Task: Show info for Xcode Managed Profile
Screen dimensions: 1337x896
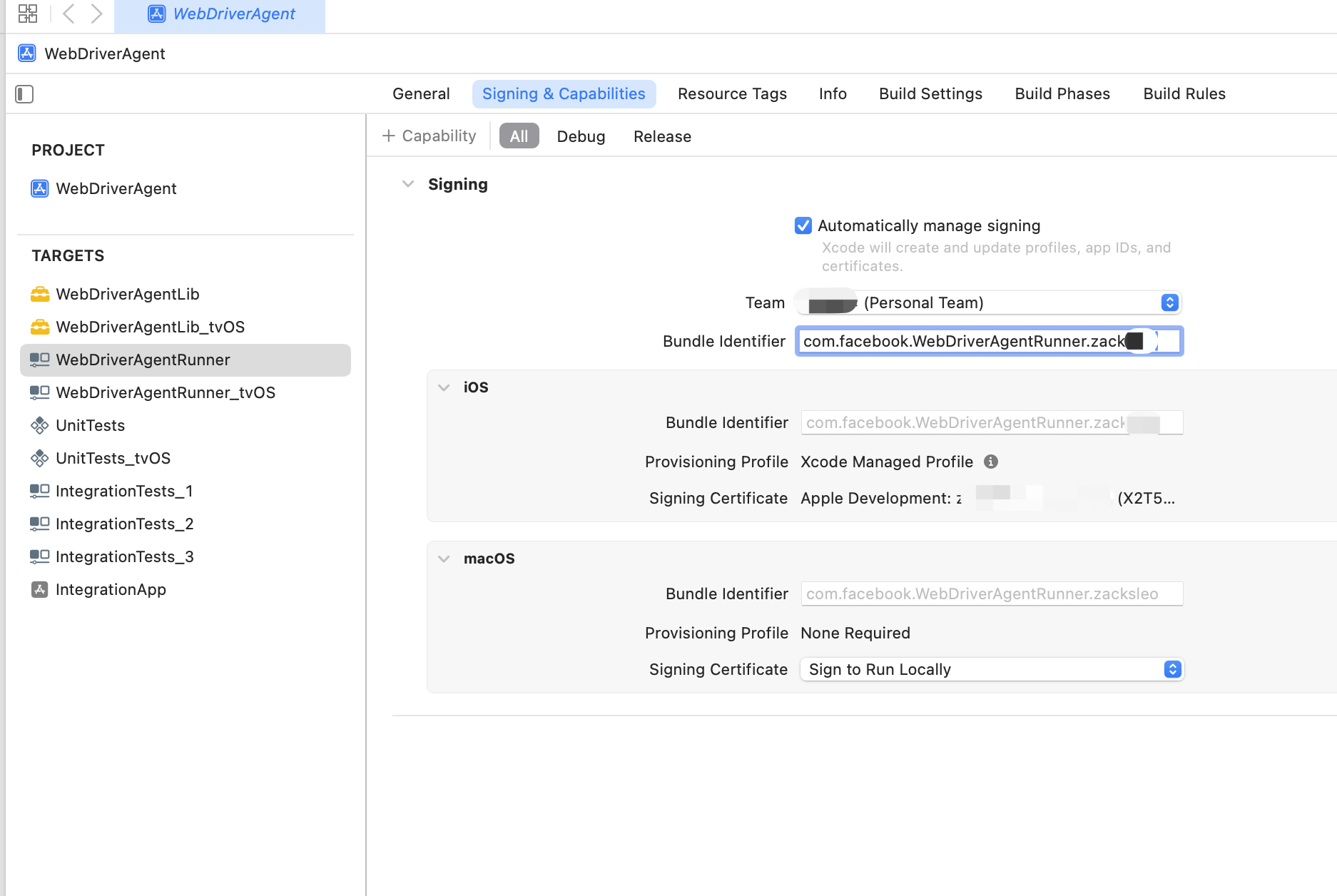Action: [991, 462]
